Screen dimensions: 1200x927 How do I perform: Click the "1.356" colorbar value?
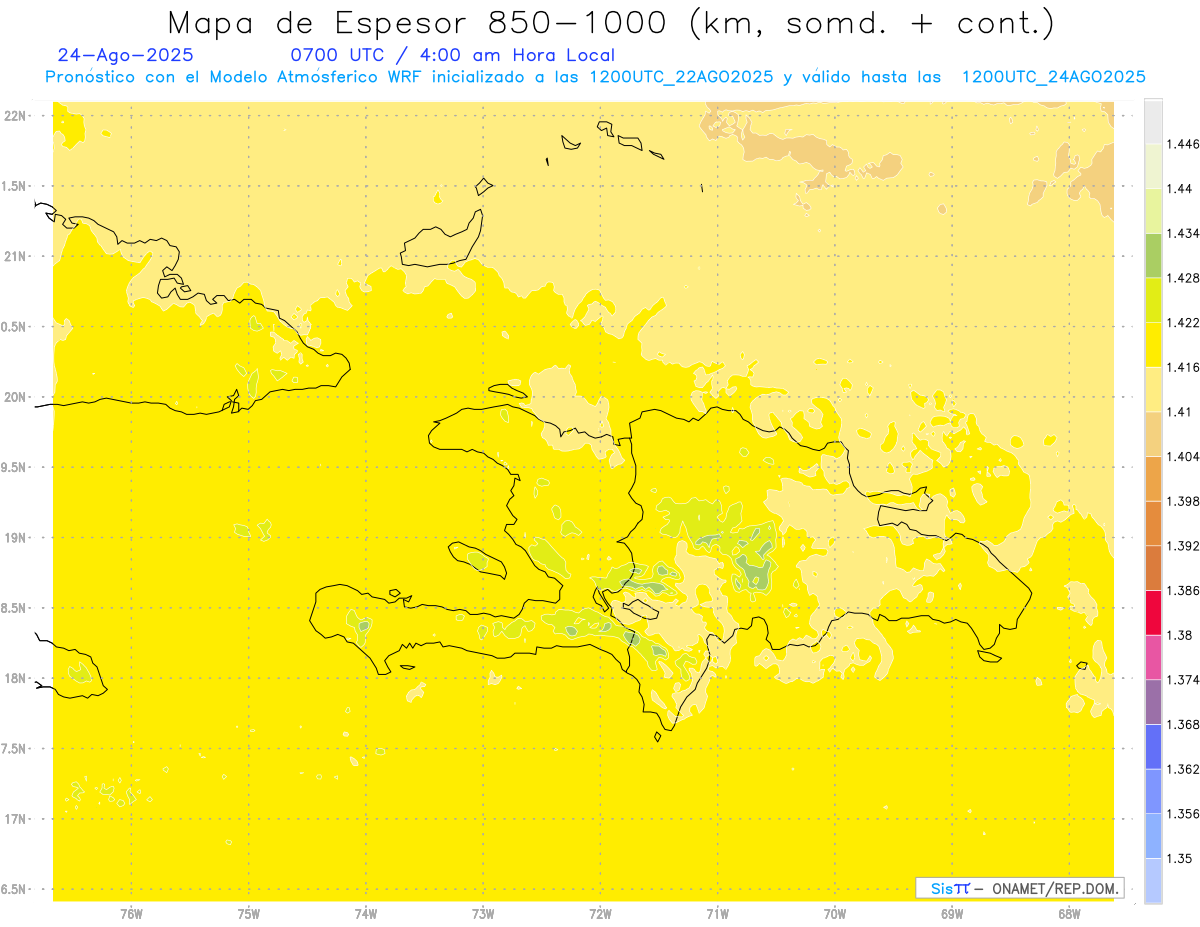(x=1183, y=814)
